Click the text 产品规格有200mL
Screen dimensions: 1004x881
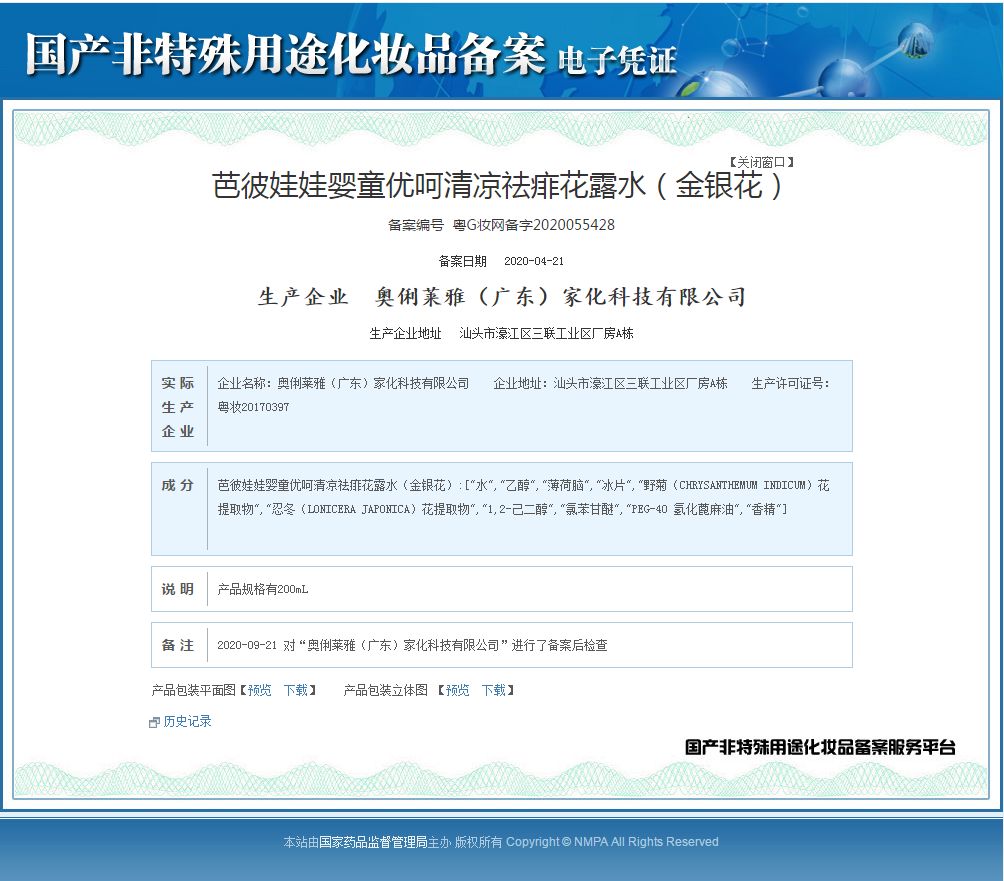tap(263, 589)
